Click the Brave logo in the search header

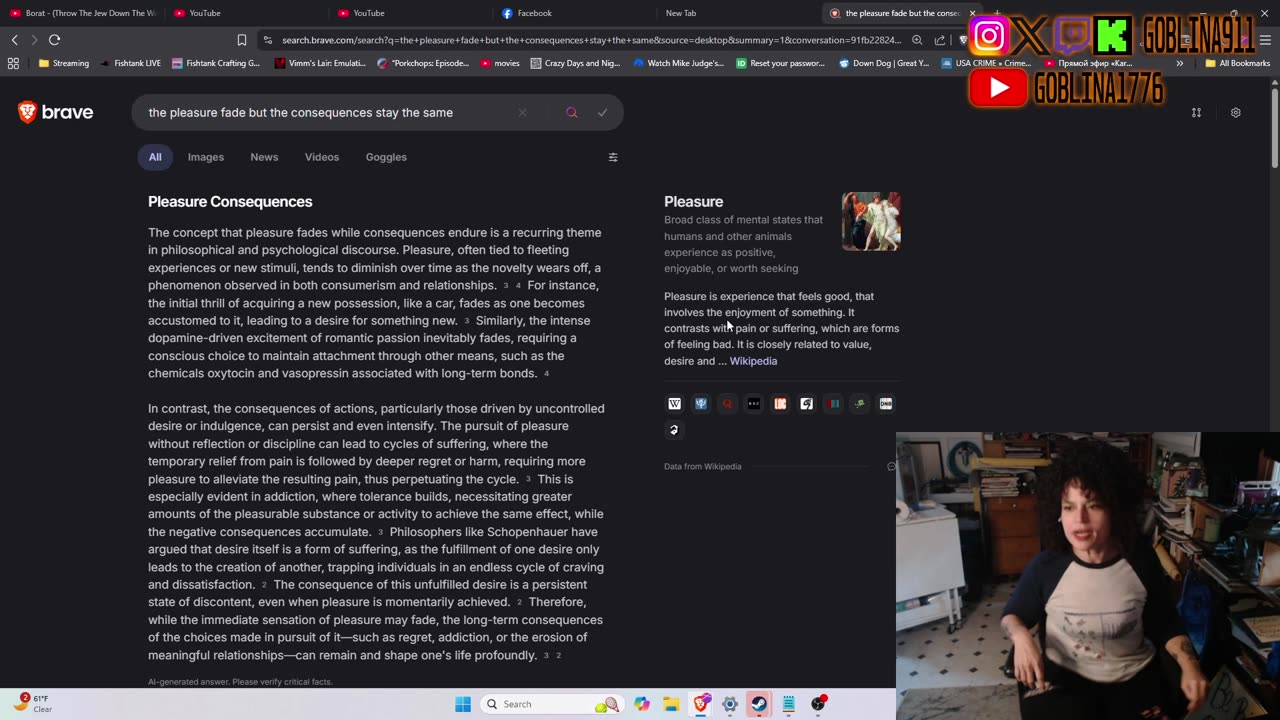[x=56, y=112]
